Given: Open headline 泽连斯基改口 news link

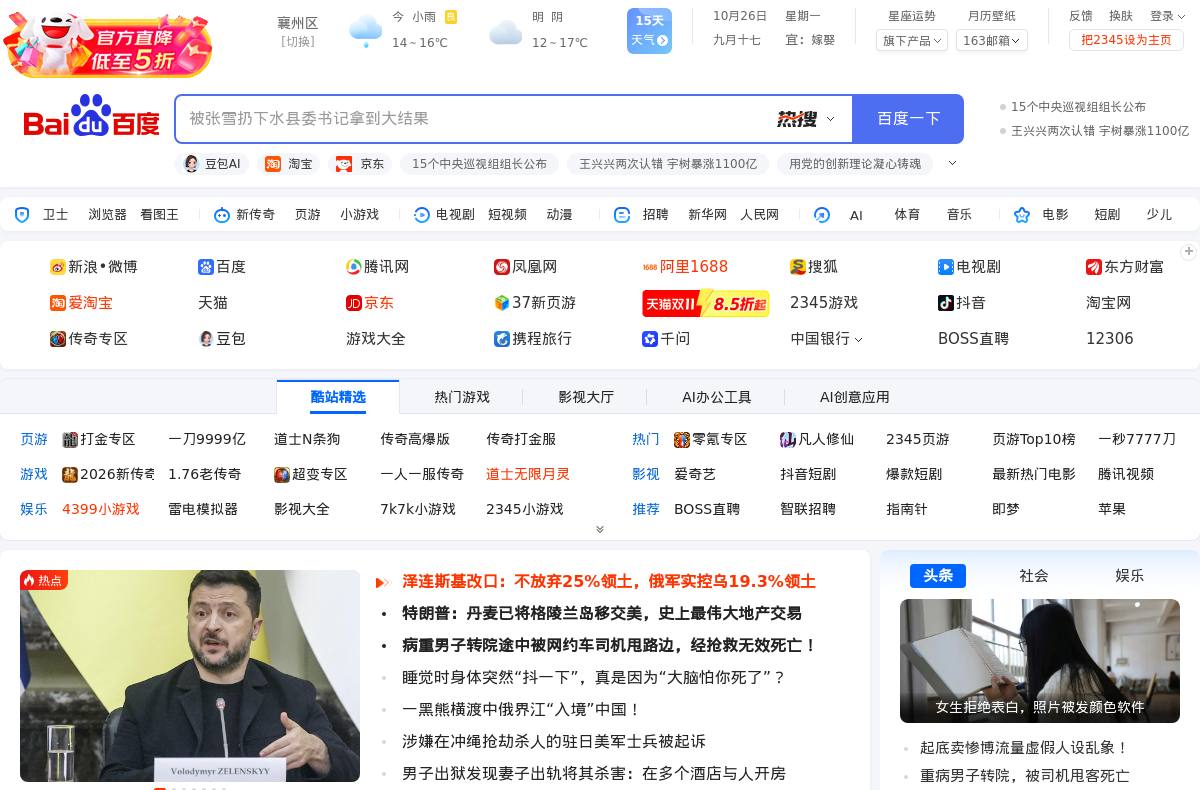Looking at the screenshot, I should coord(609,581).
